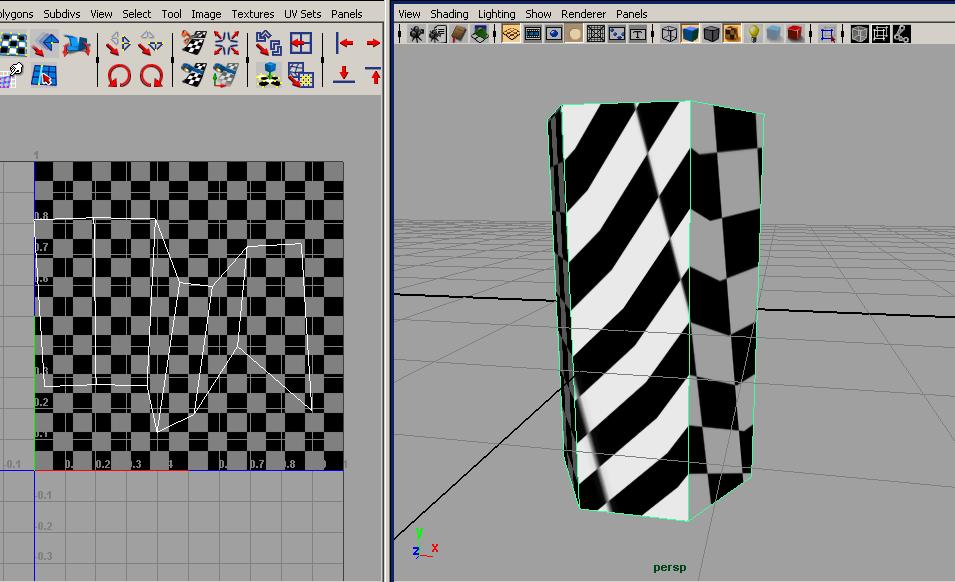Viewport: 955px width, 582px height.
Task: Click the blue grid with red cursor icon
Action: coord(44,75)
